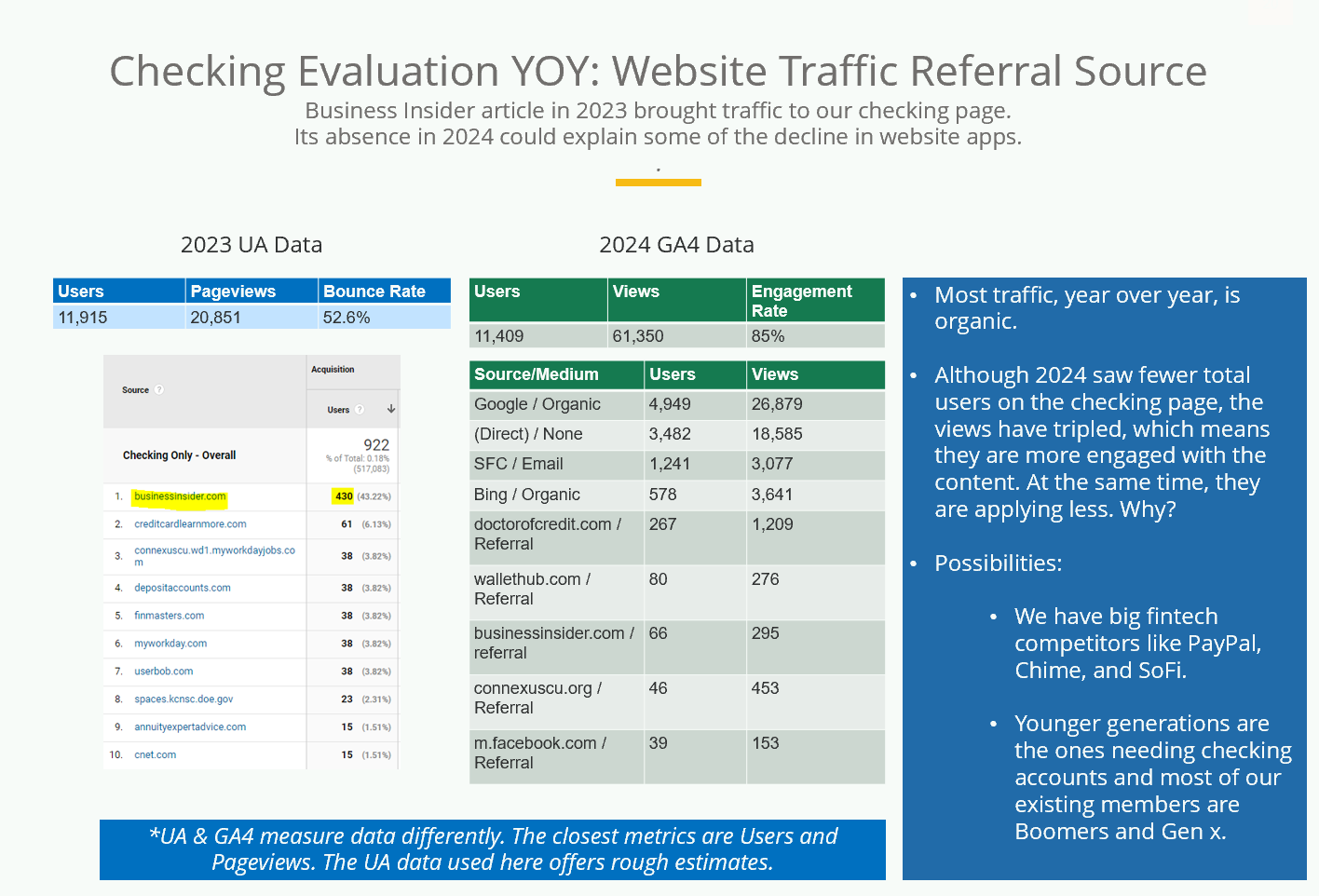Click the cnet.com source link
Viewport: 1319px width, 896px height.
[155, 755]
